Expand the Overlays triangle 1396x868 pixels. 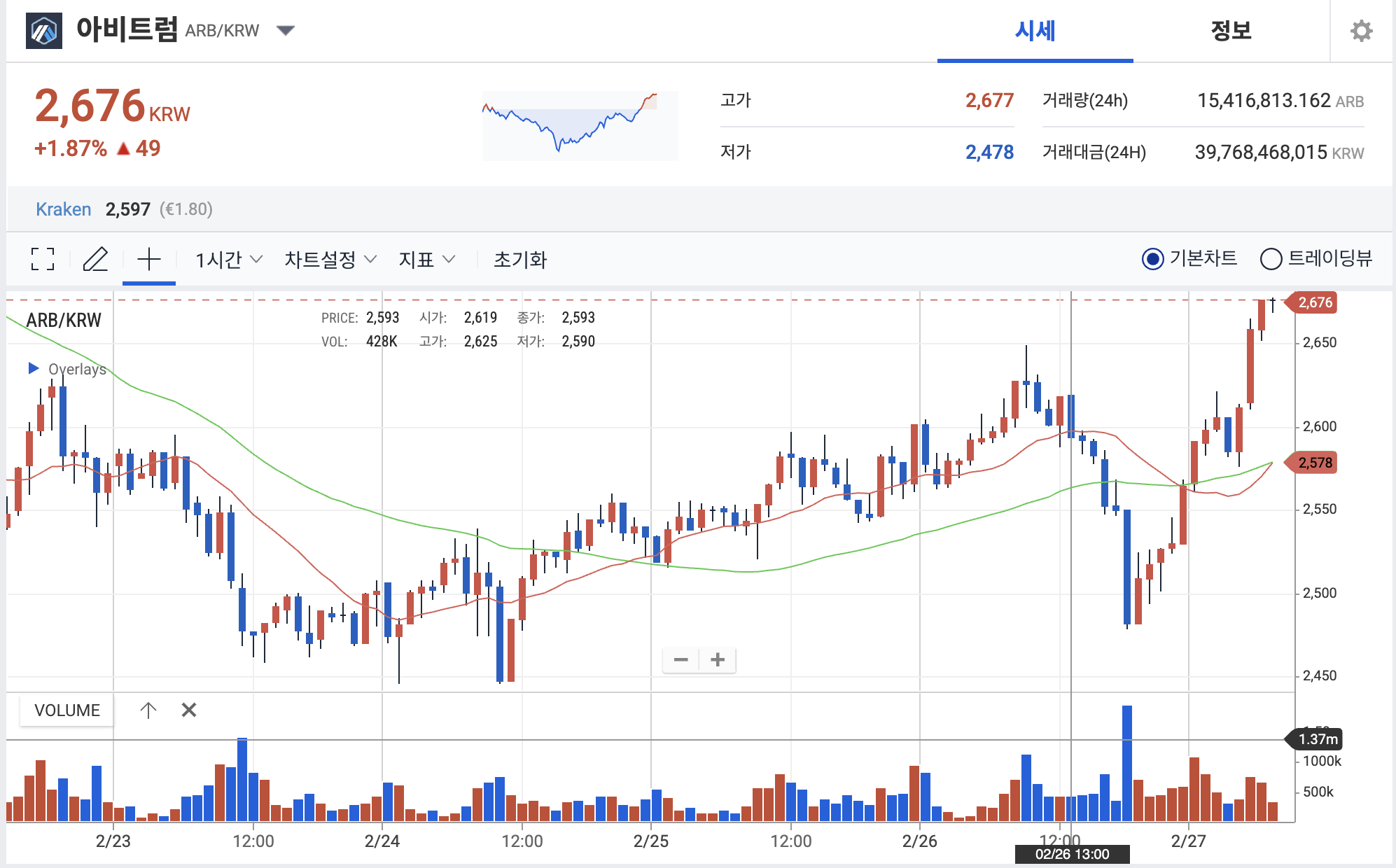tap(33, 368)
